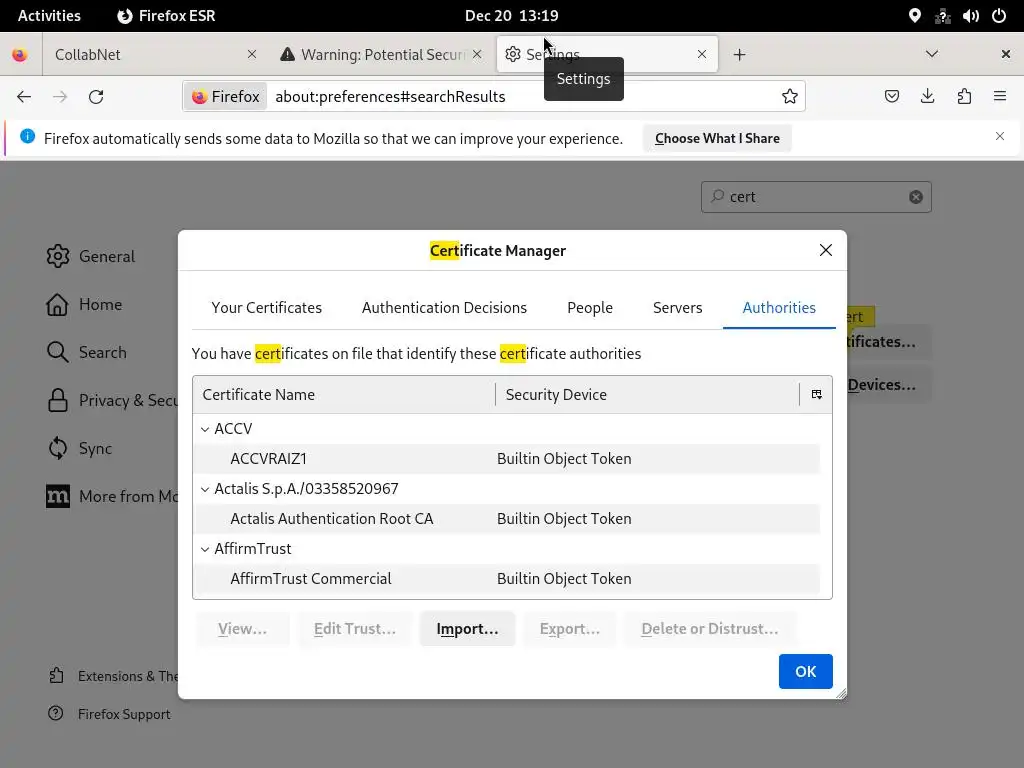Reload the current page
The image size is (1024, 768).
(x=96, y=97)
